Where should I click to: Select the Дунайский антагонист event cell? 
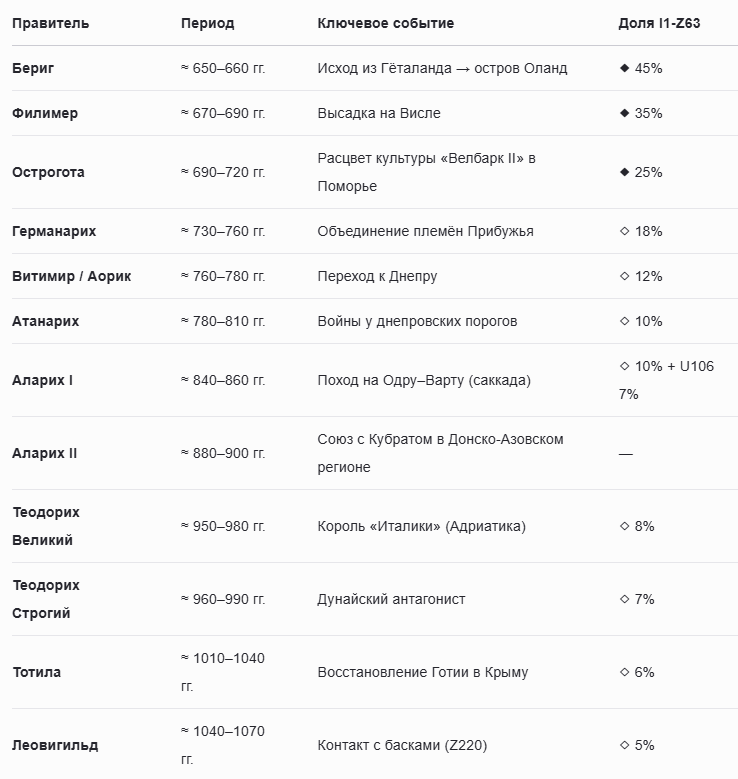pyautogui.click(x=392, y=599)
